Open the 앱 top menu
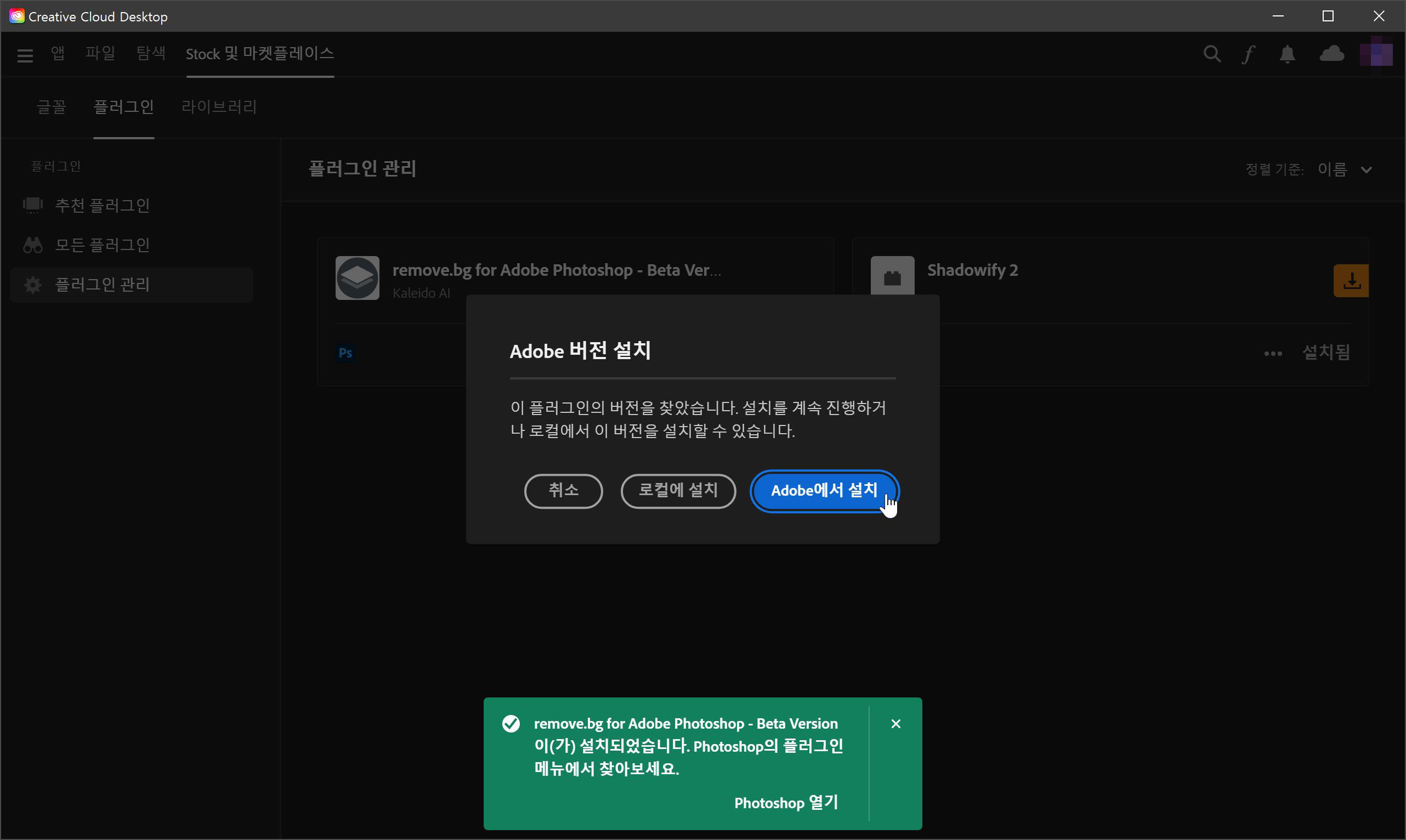The height and width of the screenshot is (840, 1406). [x=58, y=53]
